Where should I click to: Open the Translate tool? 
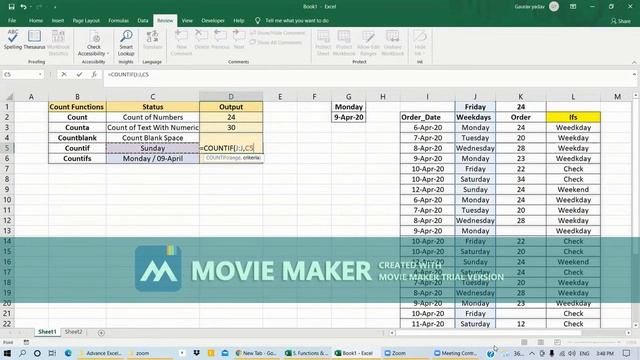152,40
